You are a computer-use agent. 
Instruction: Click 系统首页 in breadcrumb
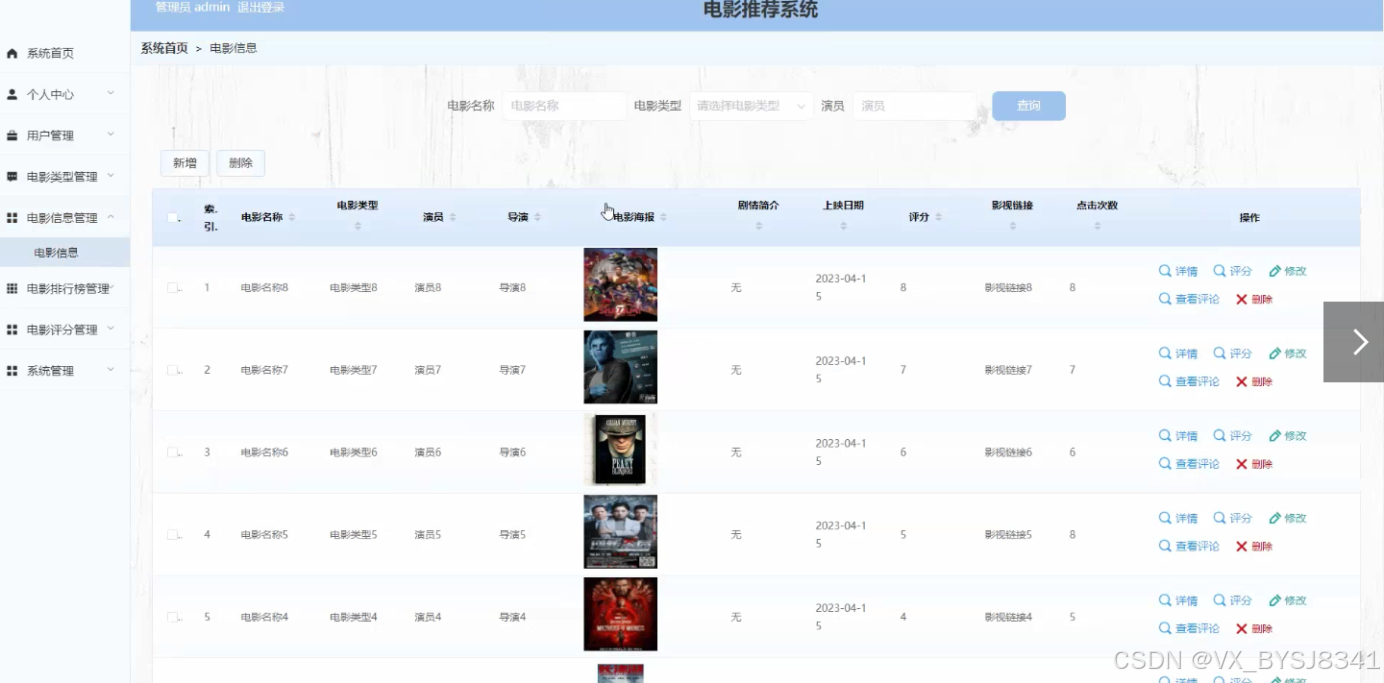164,48
